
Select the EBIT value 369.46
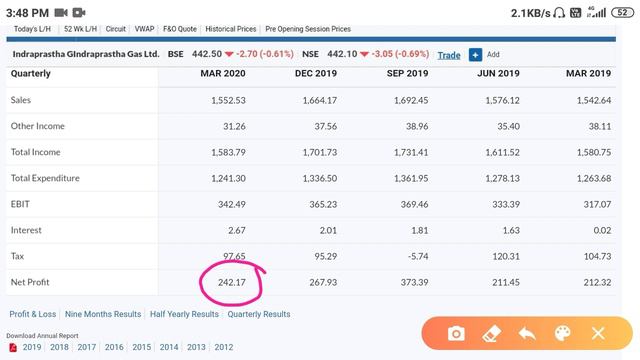414,204
